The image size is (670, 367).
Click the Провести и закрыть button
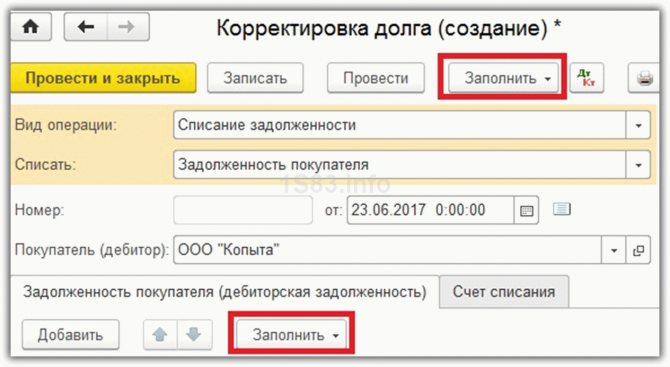(103, 78)
